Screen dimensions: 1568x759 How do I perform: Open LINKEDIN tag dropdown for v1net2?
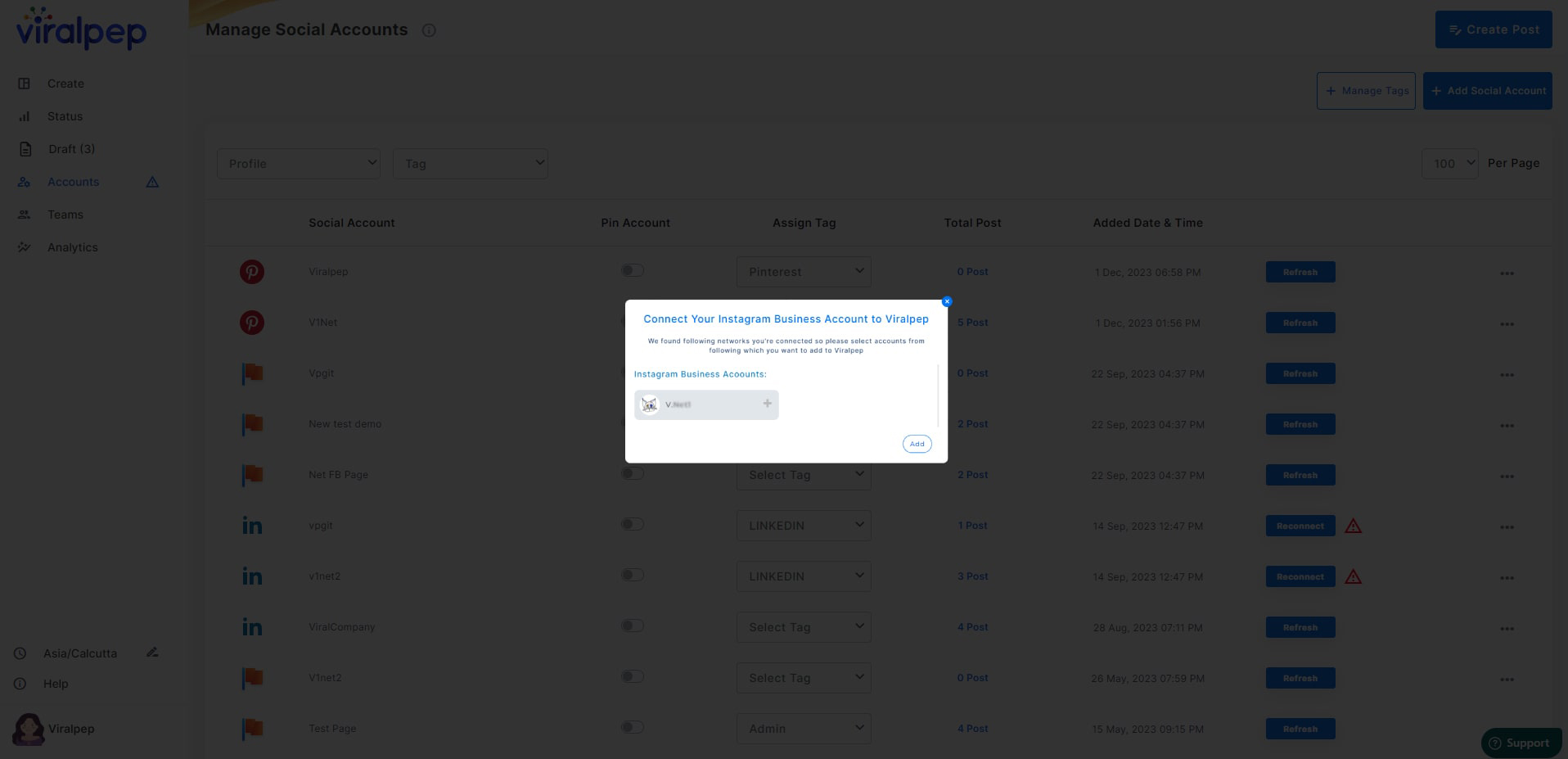point(804,576)
